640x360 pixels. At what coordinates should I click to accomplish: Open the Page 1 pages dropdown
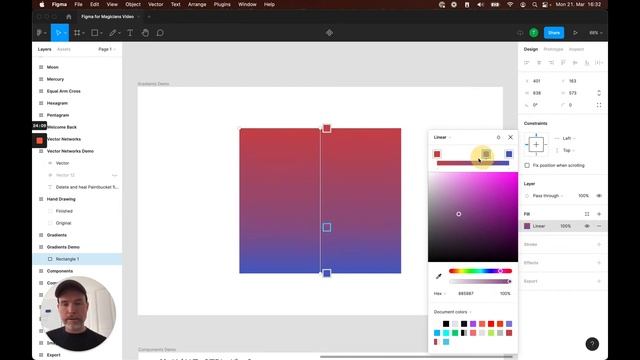(x=107, y=49)
